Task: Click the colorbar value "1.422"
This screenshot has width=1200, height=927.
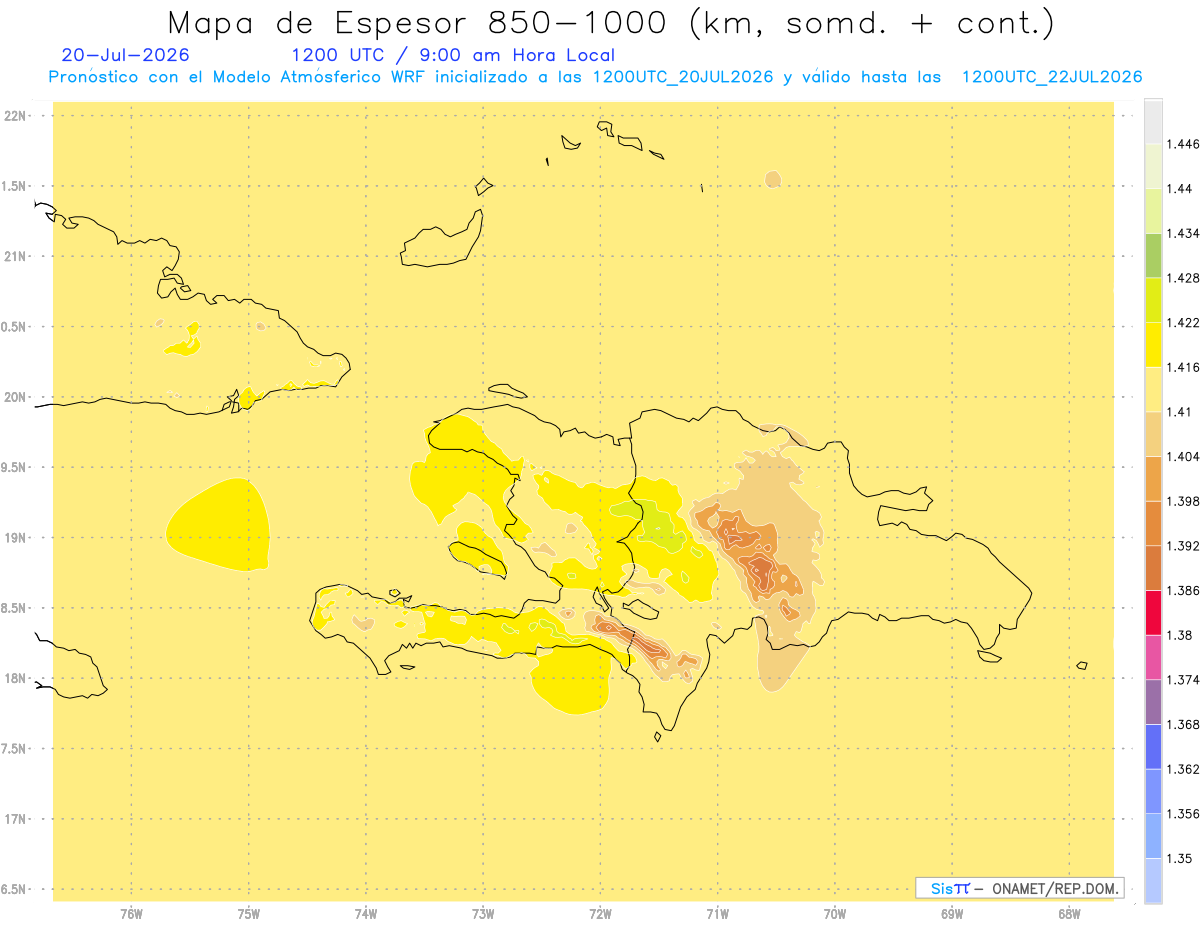Action: [x=1182, y=322]
